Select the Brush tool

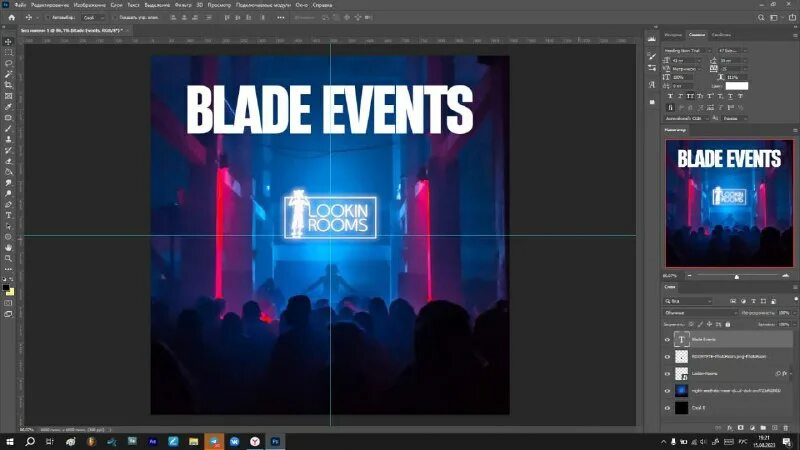point(8,129)
